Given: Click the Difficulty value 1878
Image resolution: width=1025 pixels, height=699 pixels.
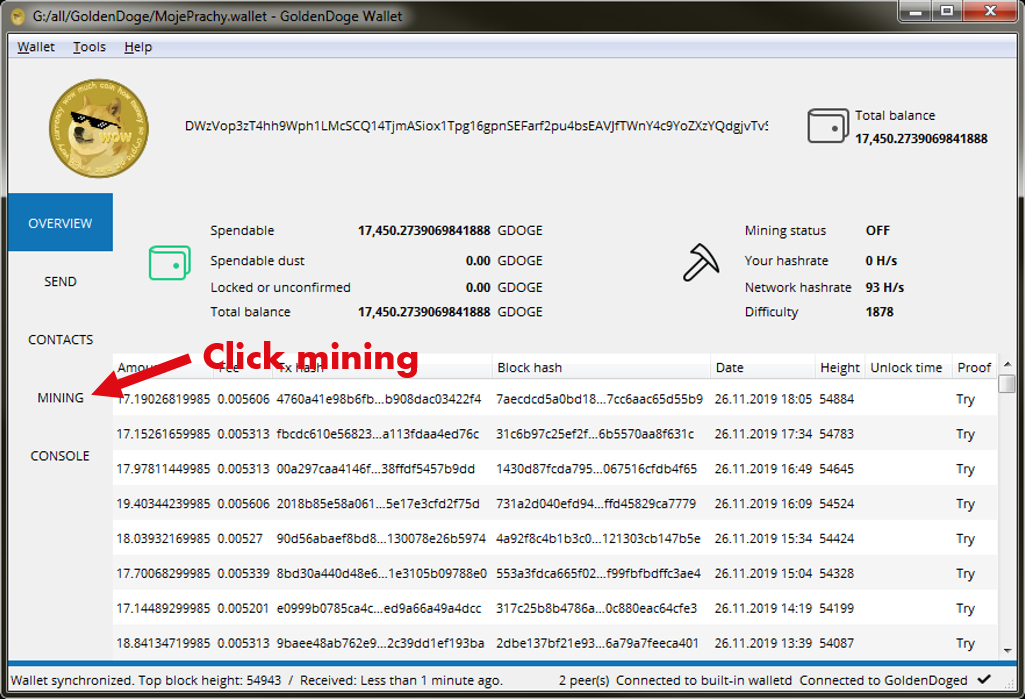Looking at the screenshot, I should coord(879,312).
